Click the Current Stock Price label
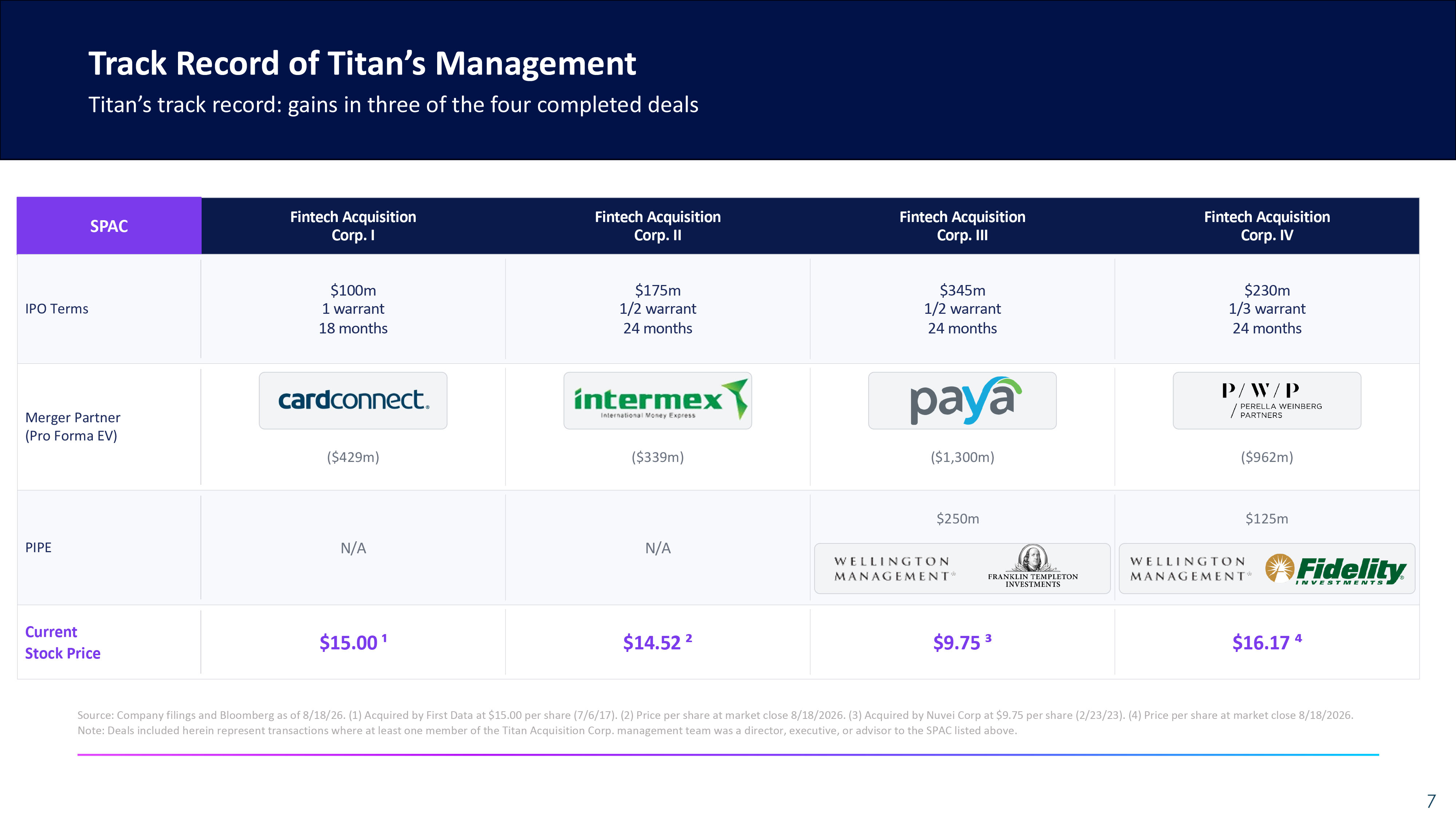Viewport: 1456px width, 819px height. [63, 642]
